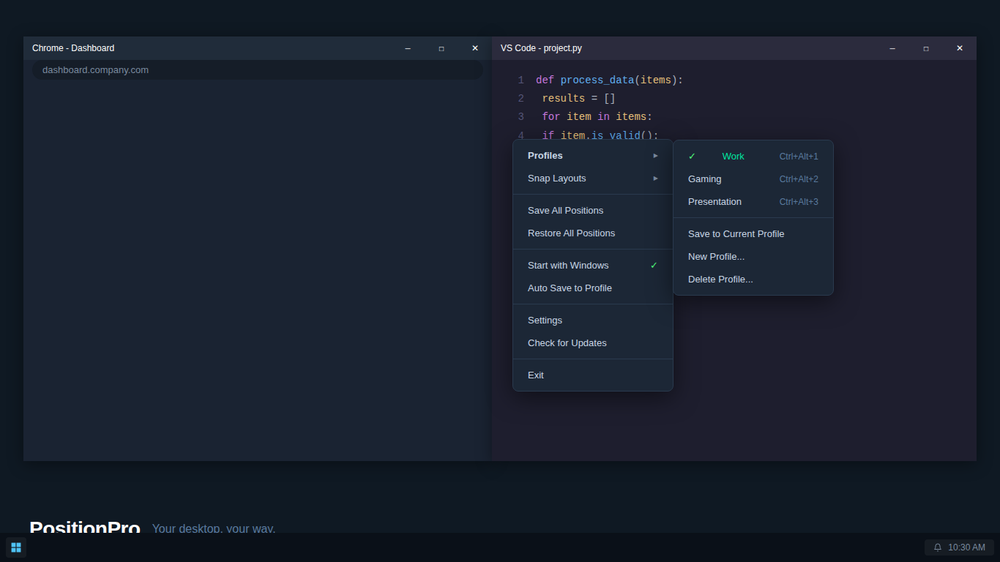Screen dimensions: 1000x562
Task: Close the Chrome Dashboard window
Action: click(x=474, y=48)
